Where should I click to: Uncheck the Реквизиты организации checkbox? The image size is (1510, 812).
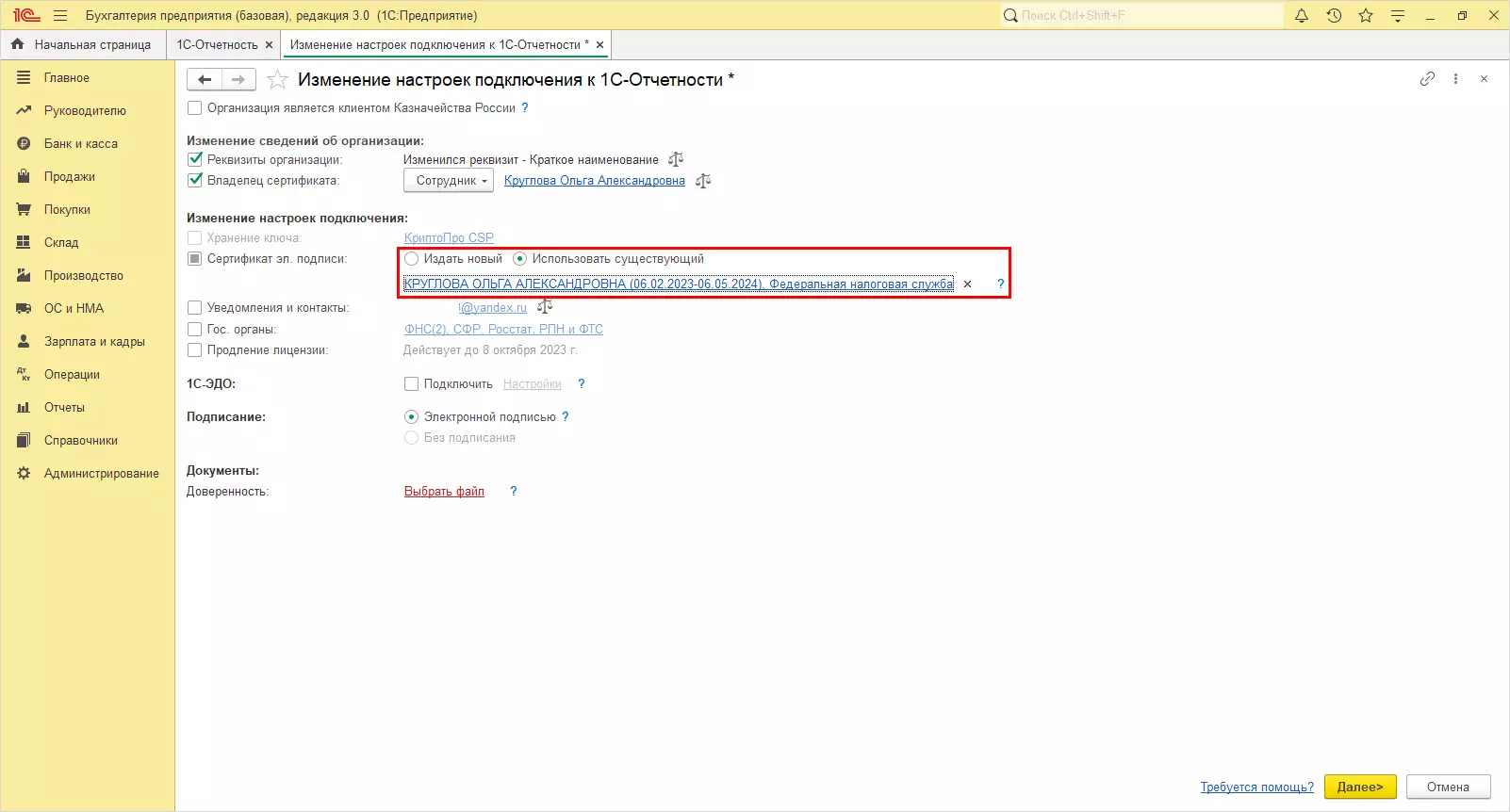point(195,159)
